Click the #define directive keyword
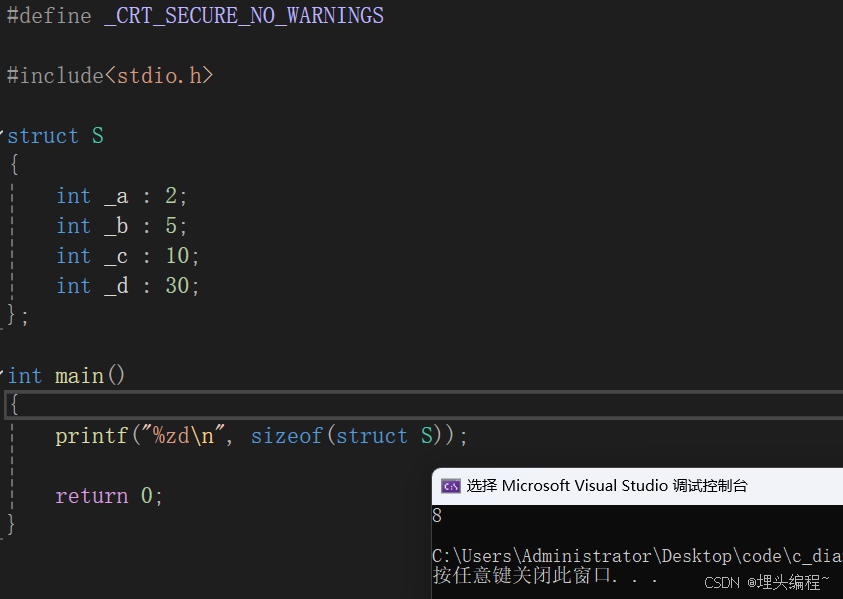Screen dimensions: 843x599 tap(49, 16)
